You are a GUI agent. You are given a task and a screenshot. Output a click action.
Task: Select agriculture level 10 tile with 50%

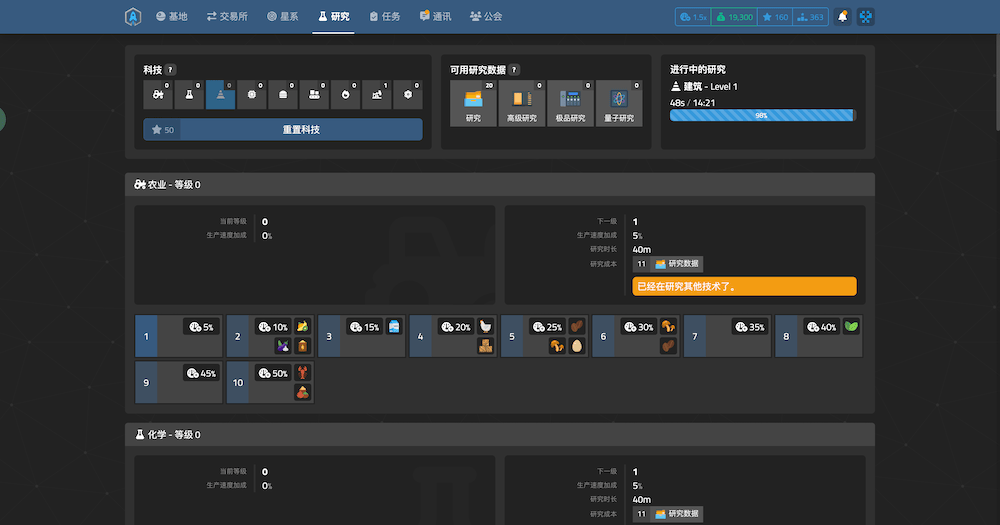coord(270,383)
